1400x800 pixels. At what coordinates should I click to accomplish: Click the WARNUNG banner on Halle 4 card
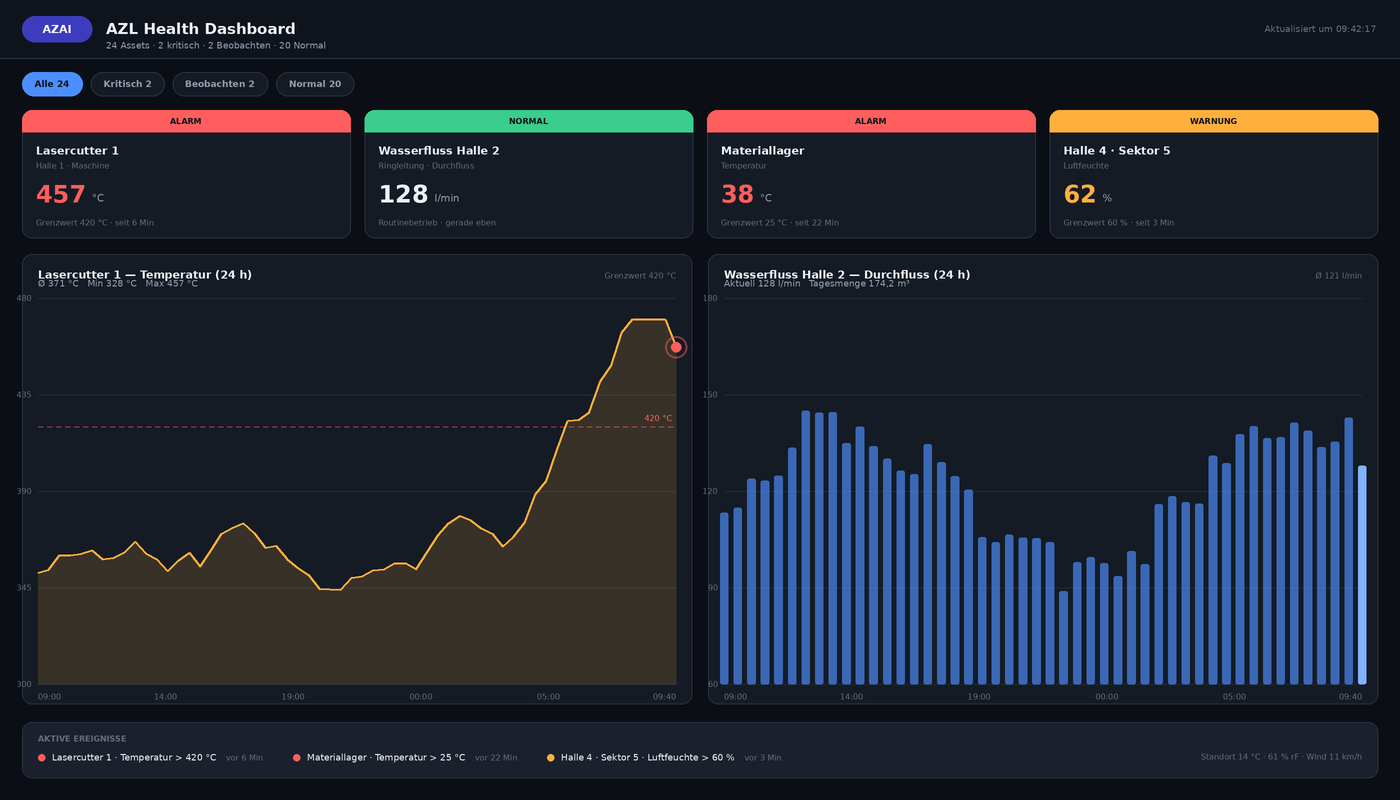(1213, 121)
